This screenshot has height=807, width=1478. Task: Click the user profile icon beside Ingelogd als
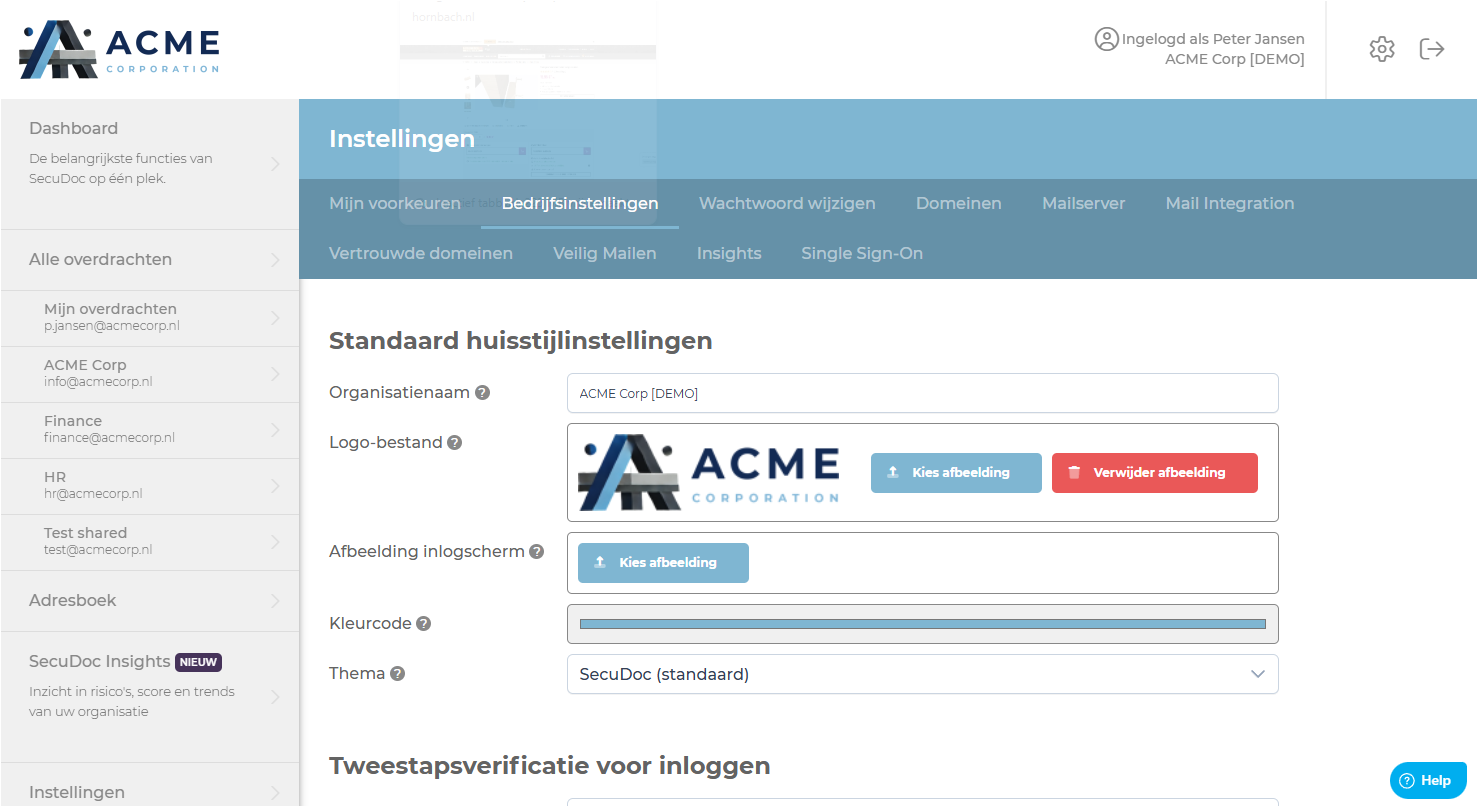click(x=1106, y=39)
